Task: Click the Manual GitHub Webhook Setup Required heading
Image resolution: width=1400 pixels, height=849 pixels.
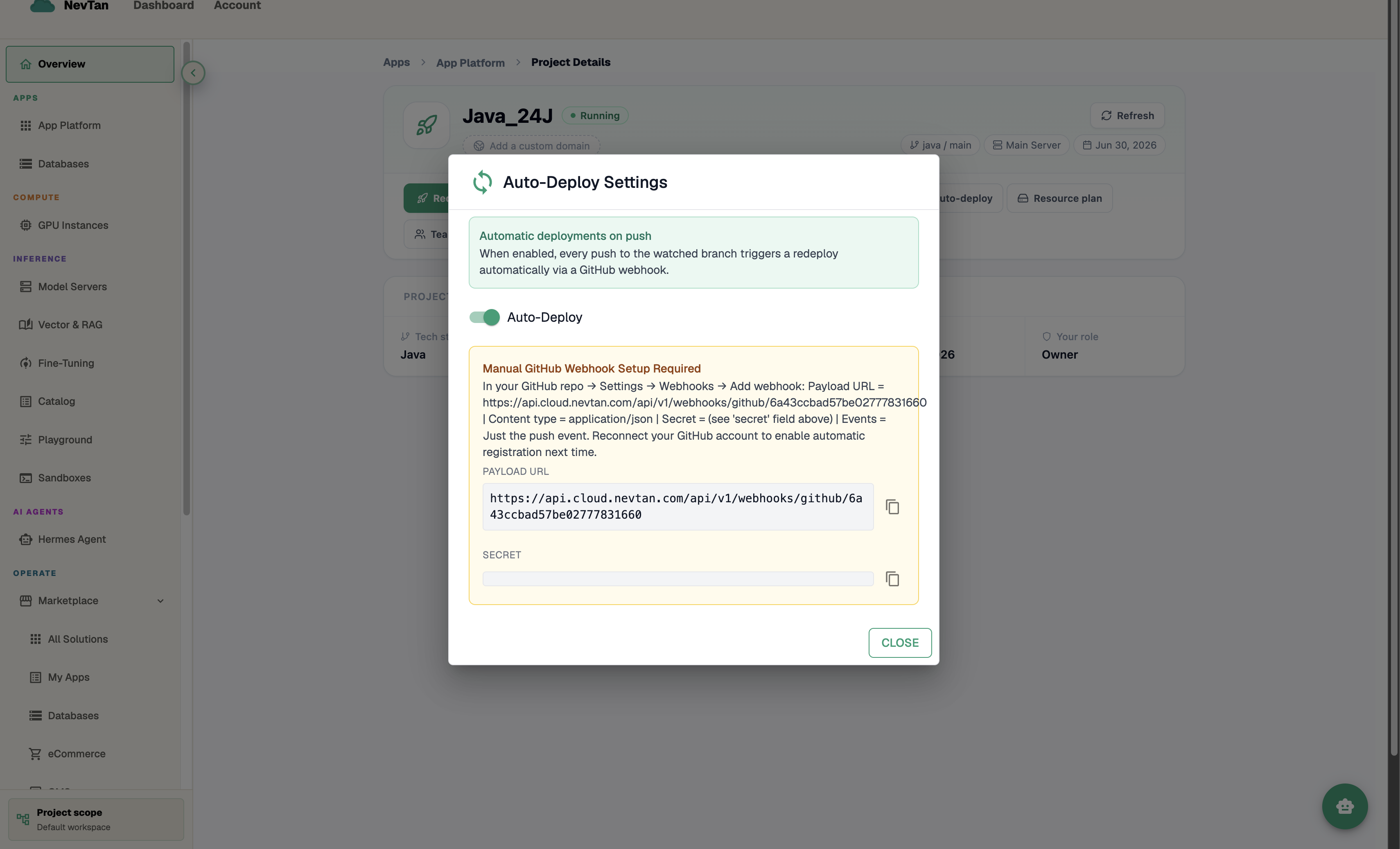Action: [592, 368]
